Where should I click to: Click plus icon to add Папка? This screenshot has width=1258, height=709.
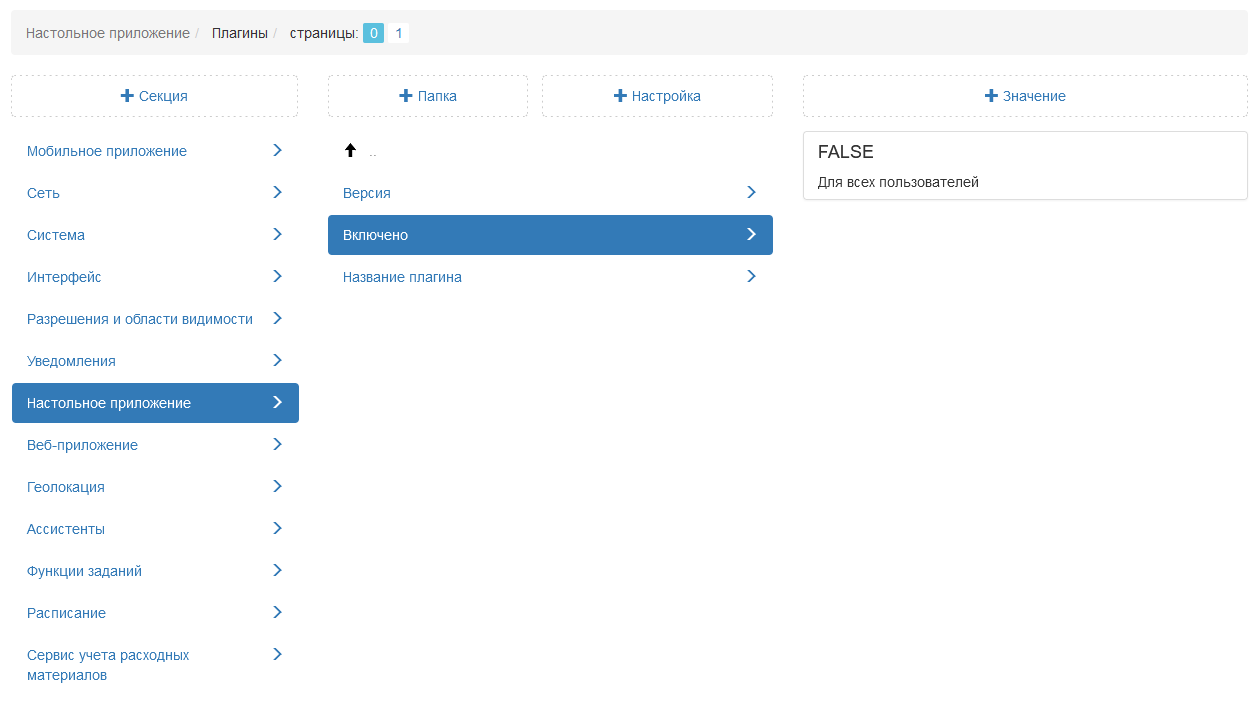pos(406,96)
